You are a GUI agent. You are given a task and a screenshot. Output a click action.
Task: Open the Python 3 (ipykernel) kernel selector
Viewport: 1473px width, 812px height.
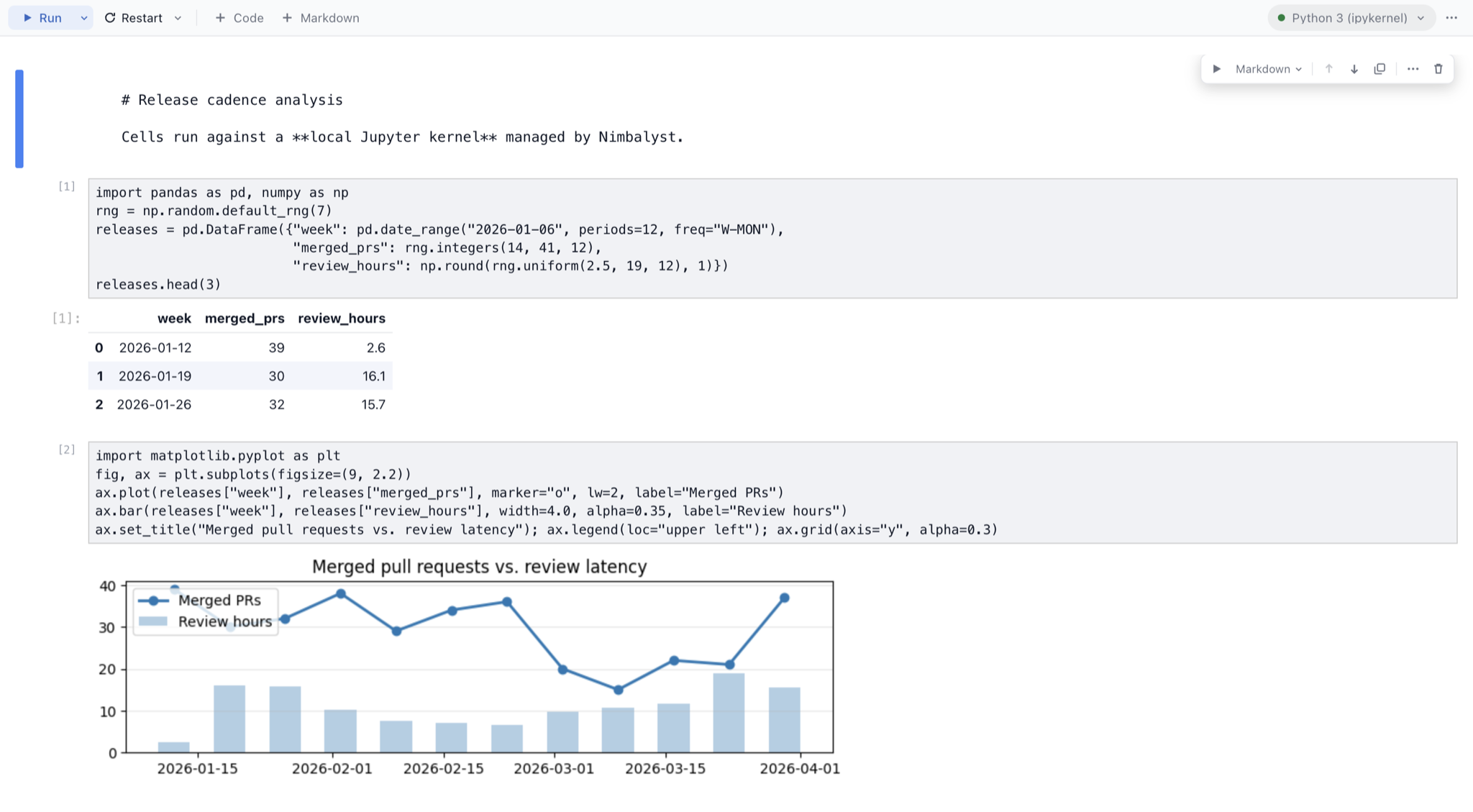[1351, 18]
